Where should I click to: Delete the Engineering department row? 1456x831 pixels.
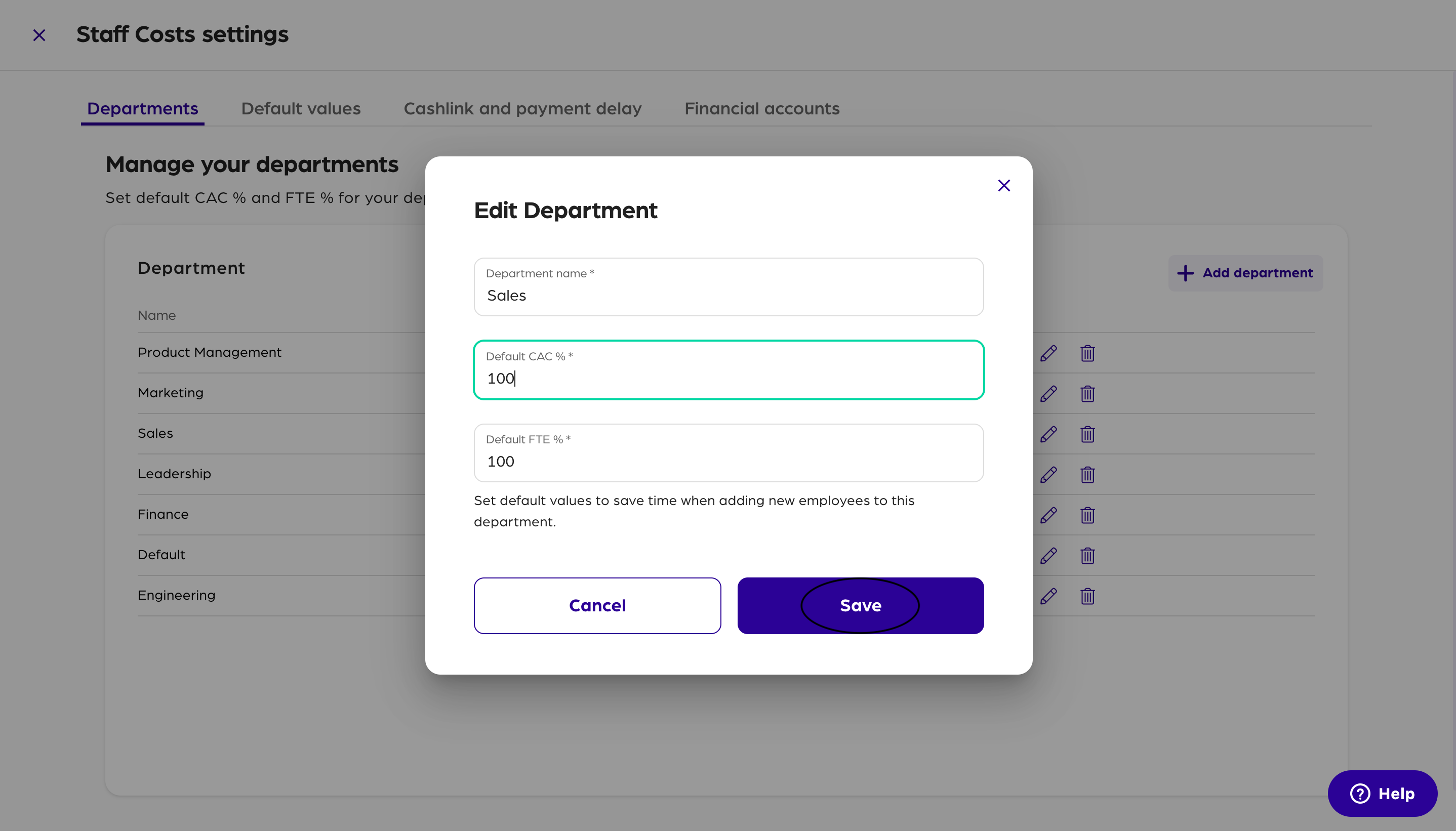tap(1087, 596)
